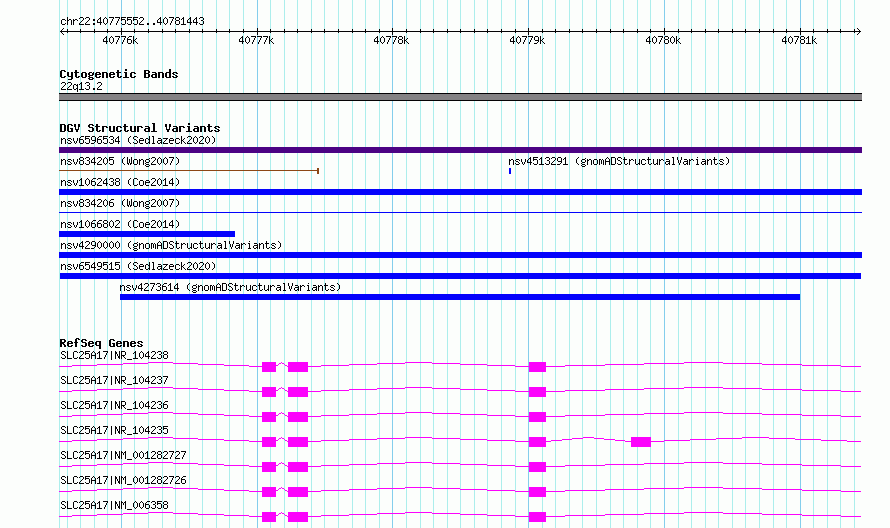Click the extra NR_104235 exon near 40780k
The width and height of the screenshot is (890, 528).
(641, 442)
